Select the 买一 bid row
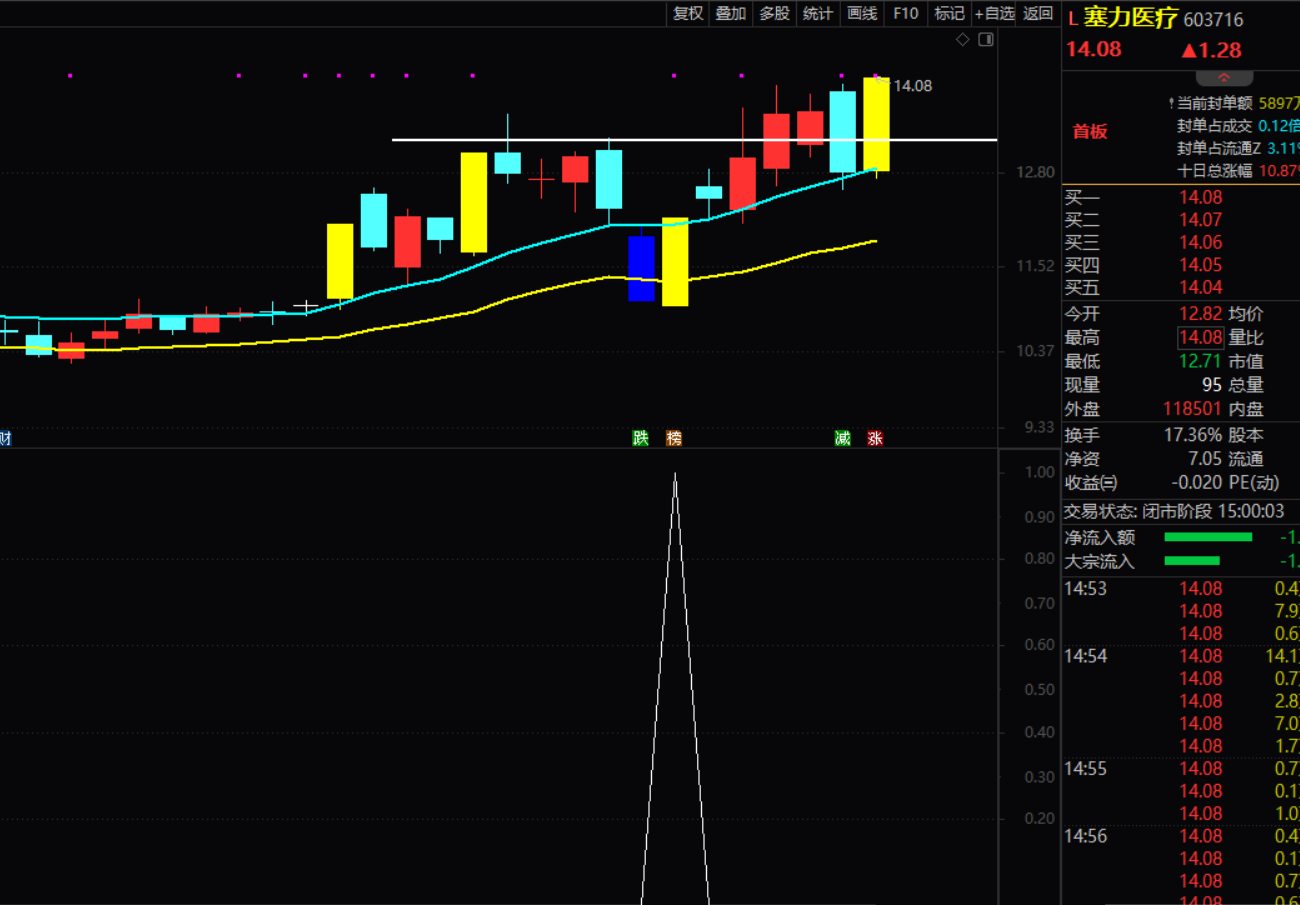This screenshot has height=905, width=1300. pyautogui.click(x=1180, y=198)
